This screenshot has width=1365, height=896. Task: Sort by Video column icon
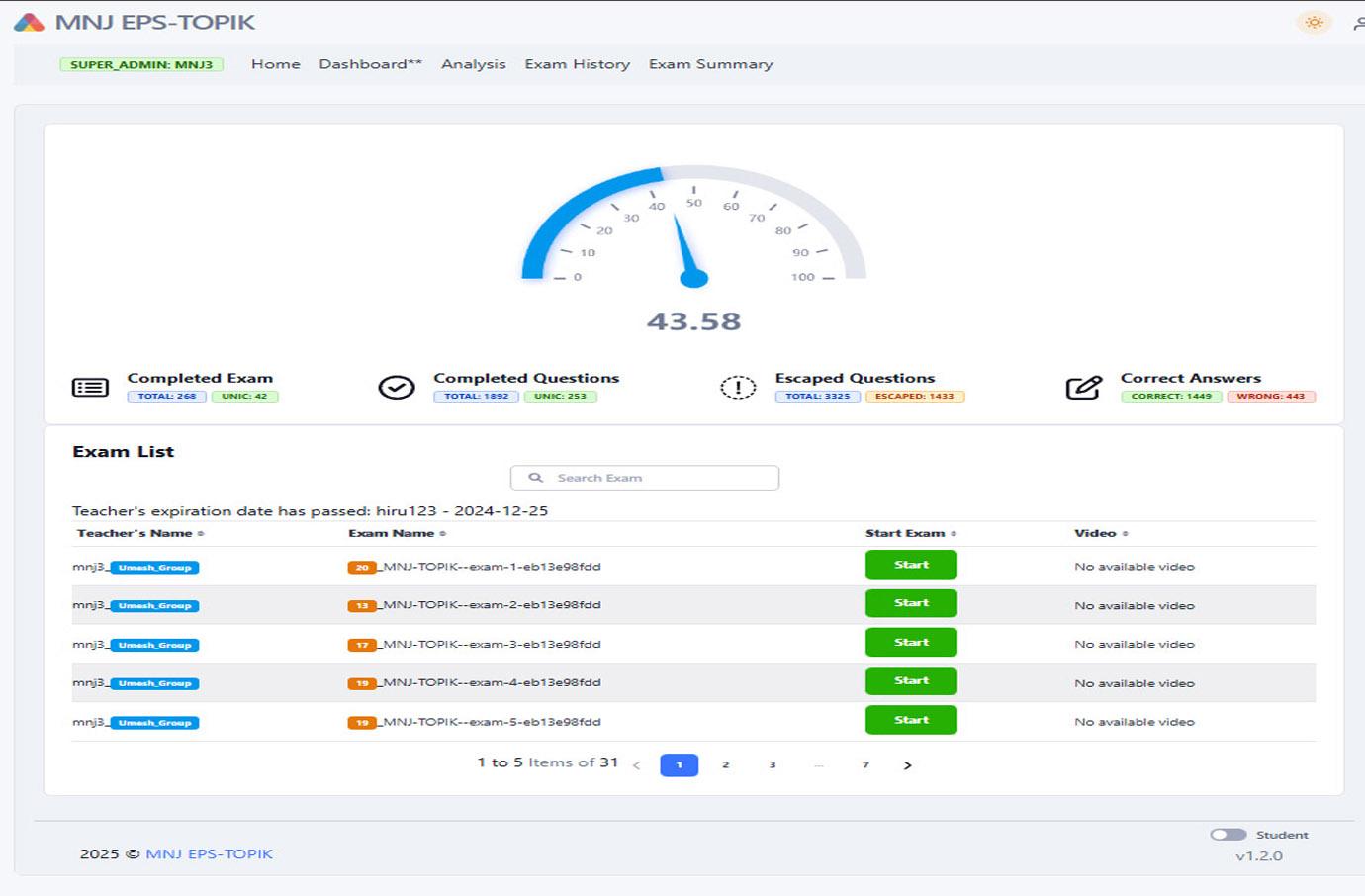pyautogui.click(x=1125, y=534)
